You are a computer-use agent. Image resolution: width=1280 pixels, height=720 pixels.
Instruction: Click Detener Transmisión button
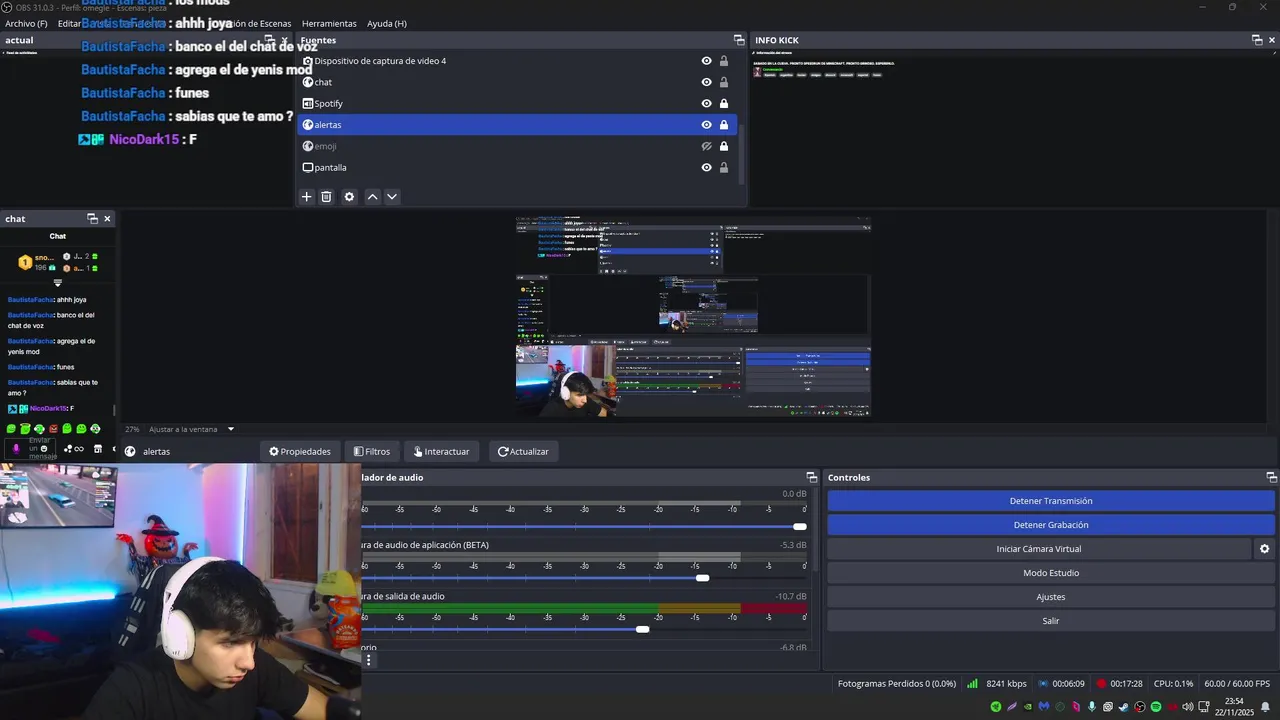(1051, 501)
